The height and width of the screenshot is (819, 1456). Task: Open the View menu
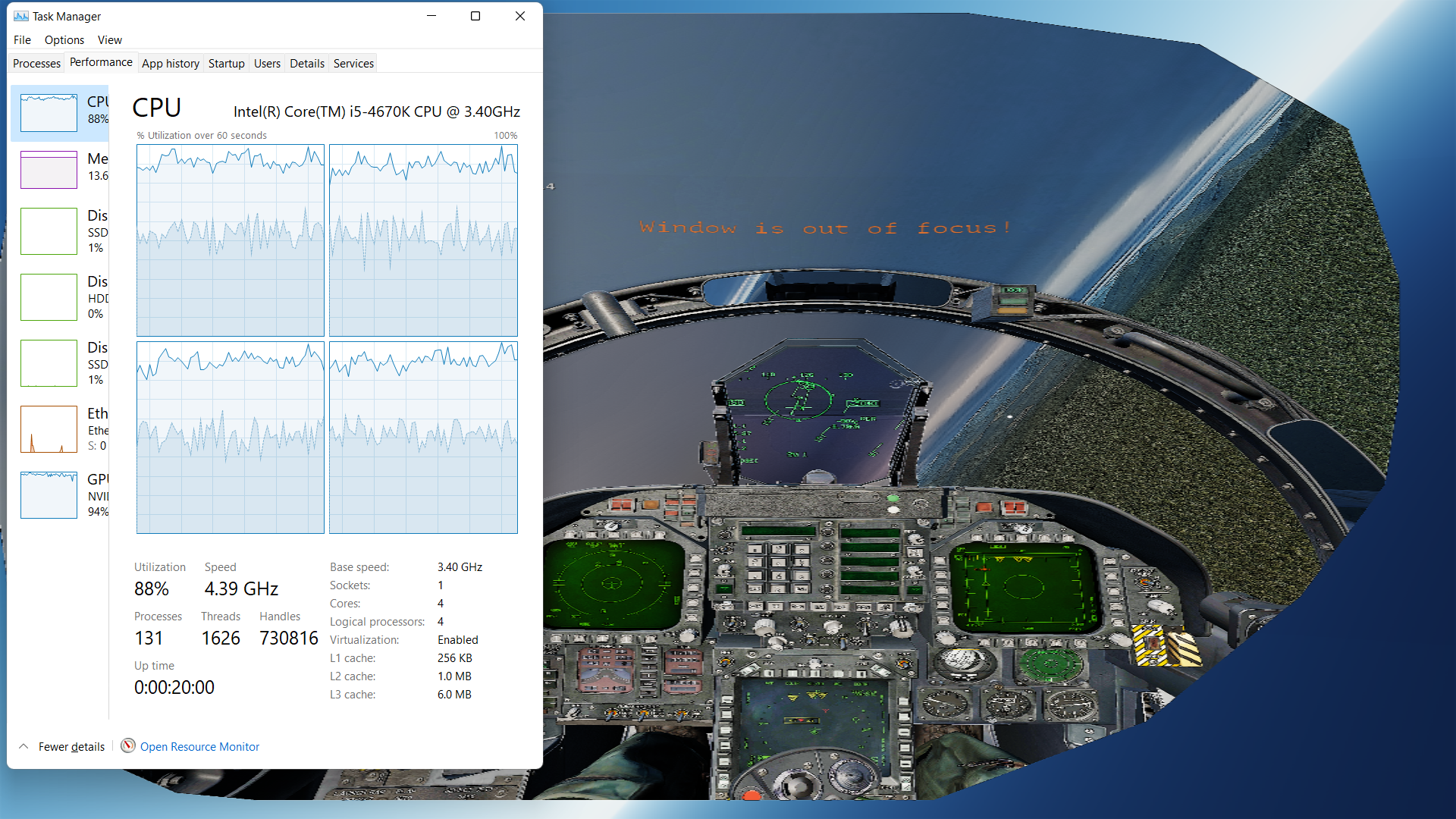pos(110,40)
